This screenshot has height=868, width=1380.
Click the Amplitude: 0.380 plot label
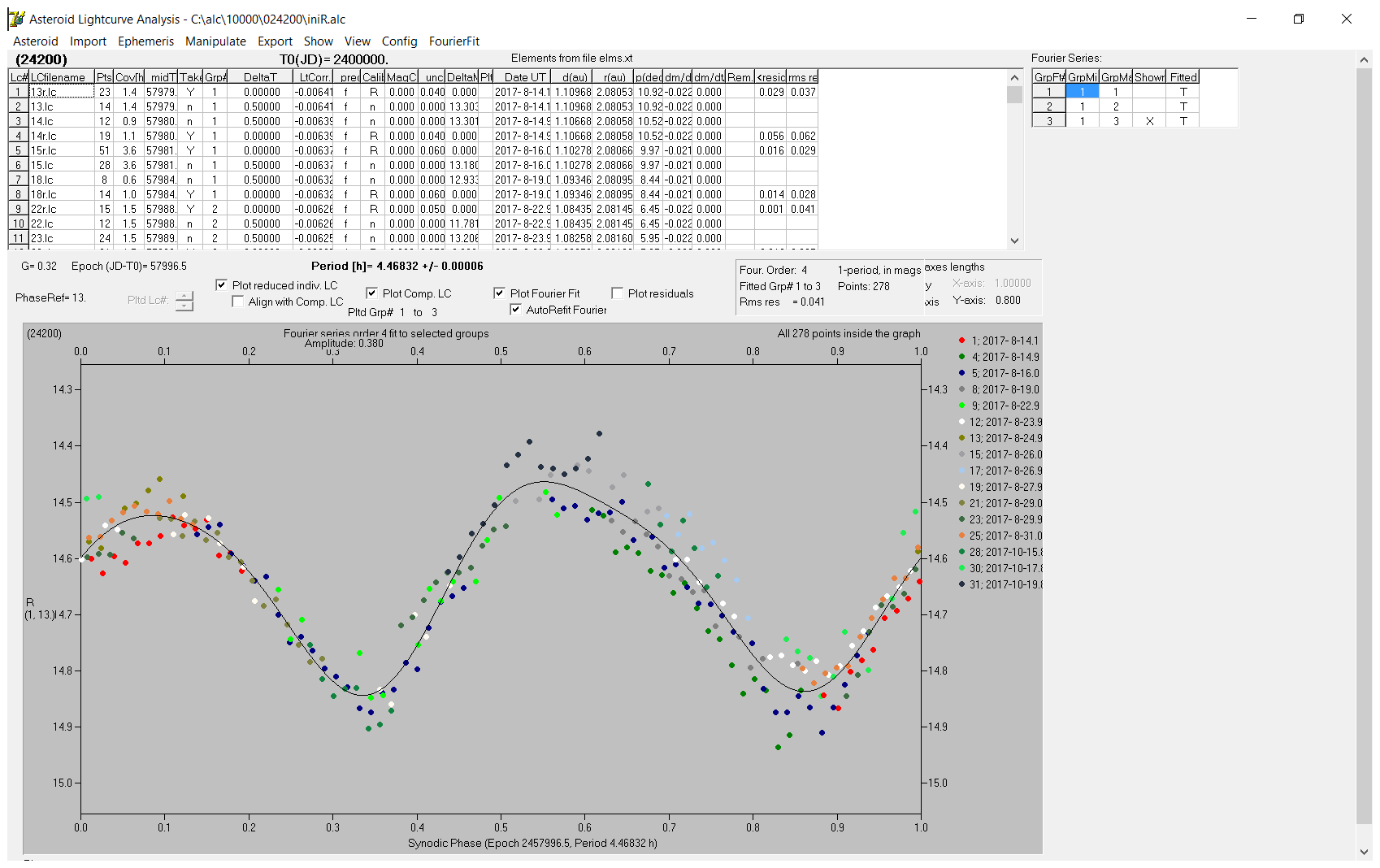point(344,344)
